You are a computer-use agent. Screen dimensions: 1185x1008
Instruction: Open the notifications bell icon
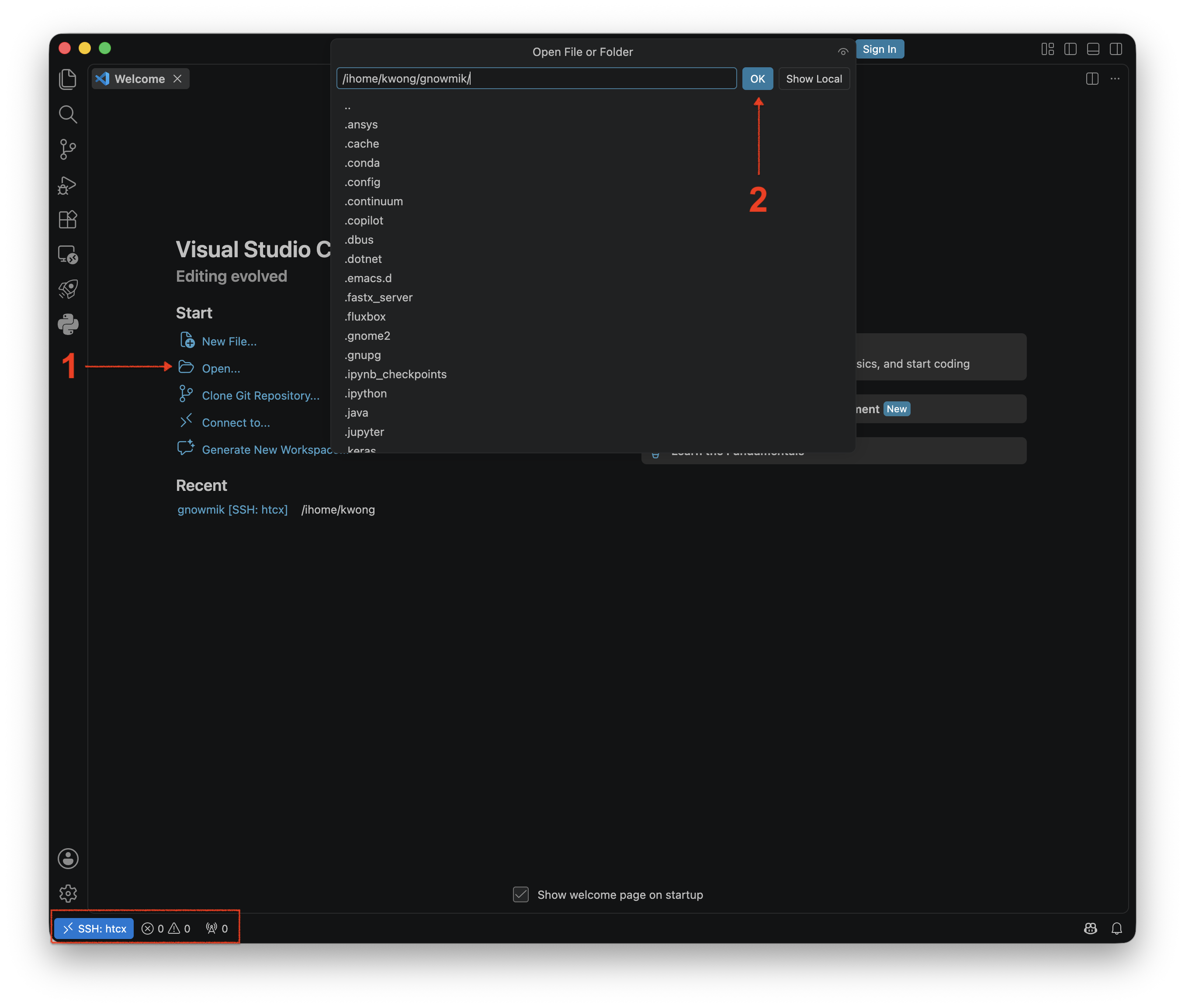pyautogui.click(x=1116, y=929)
